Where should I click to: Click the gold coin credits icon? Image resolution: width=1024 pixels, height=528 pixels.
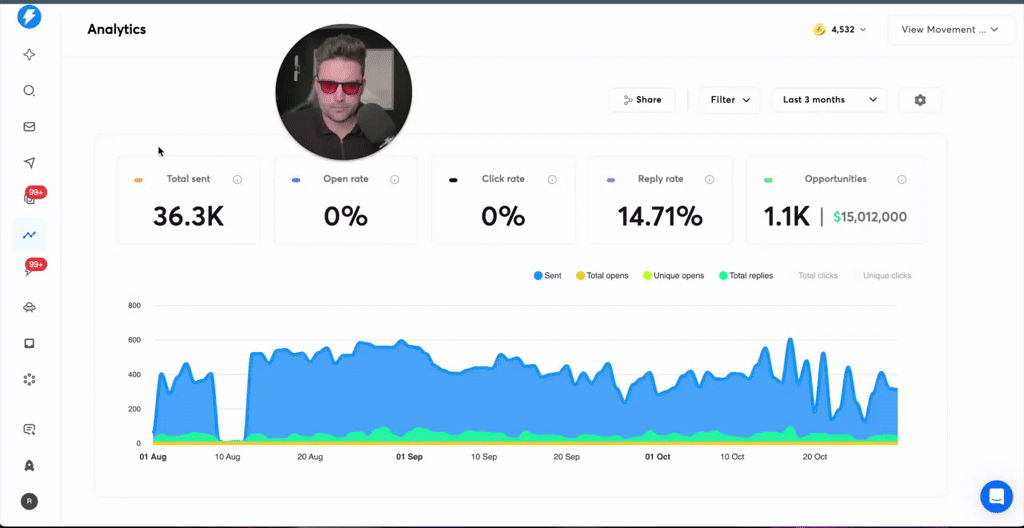[820, 29]
